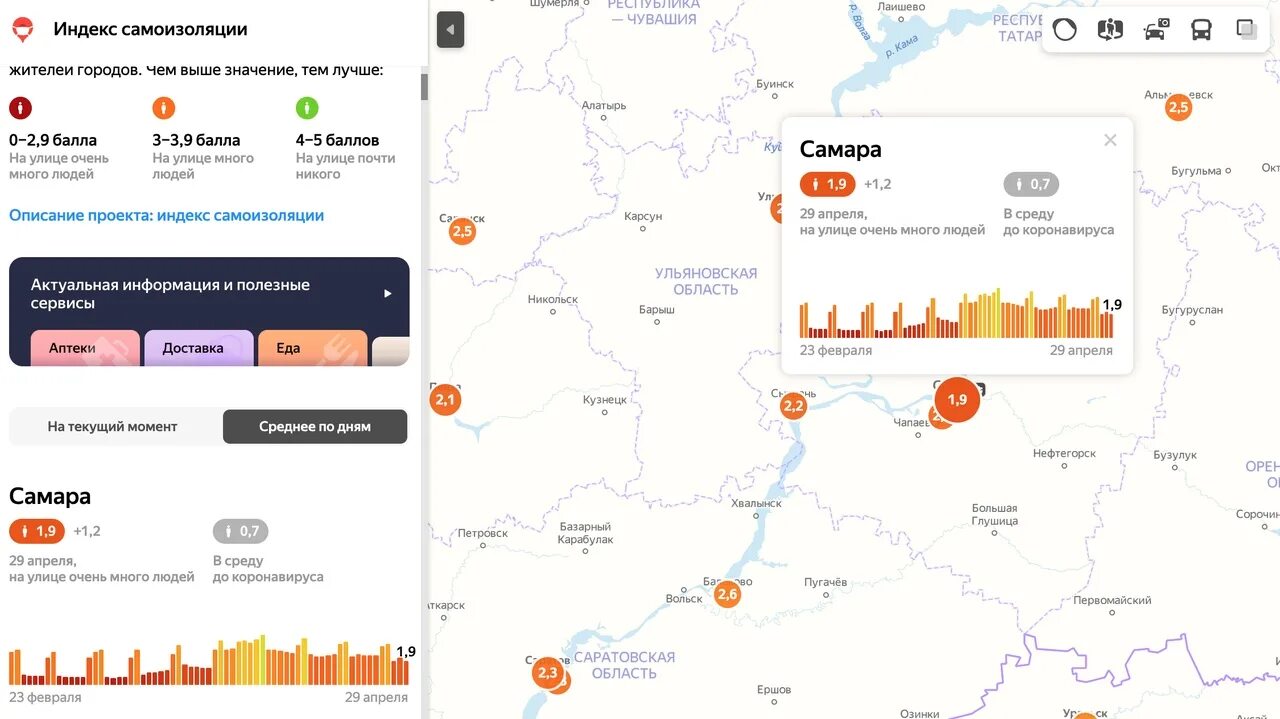
Task: Click the red person icon for 0–2,9 балла
Action: [x=20, y=108]
